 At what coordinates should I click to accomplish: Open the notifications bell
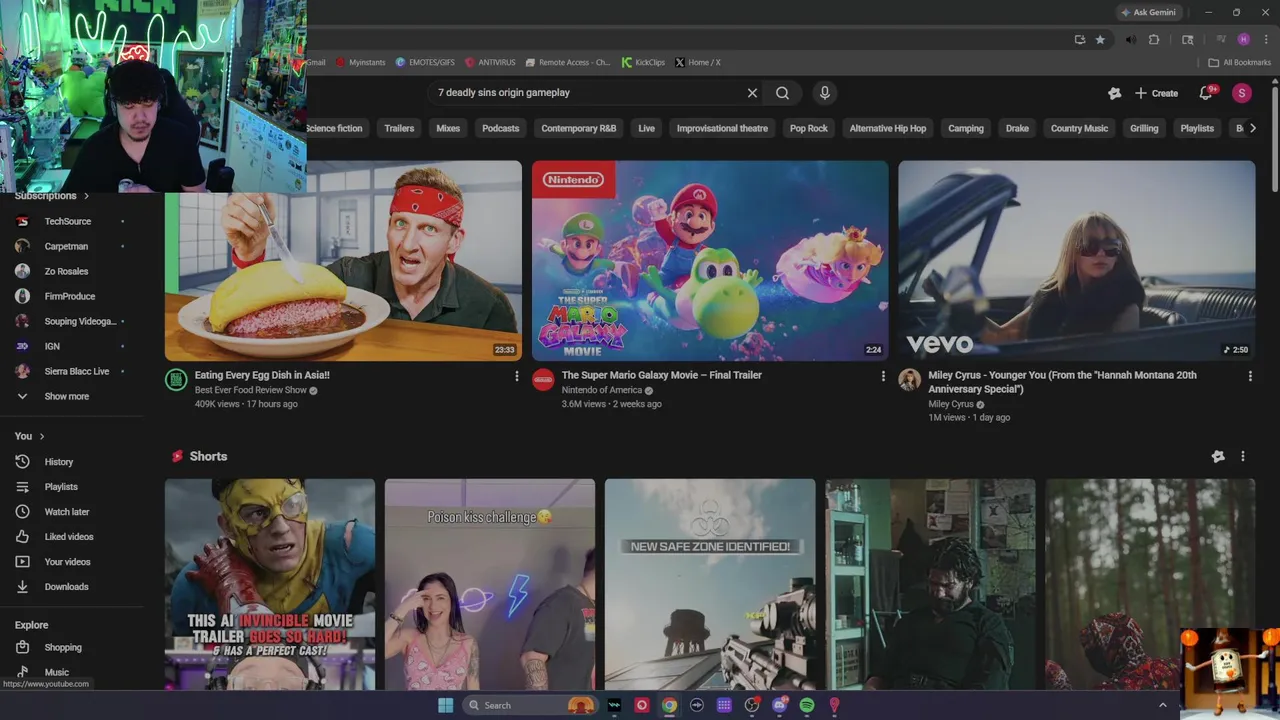pyautogui.click(x=1206, y=93)
